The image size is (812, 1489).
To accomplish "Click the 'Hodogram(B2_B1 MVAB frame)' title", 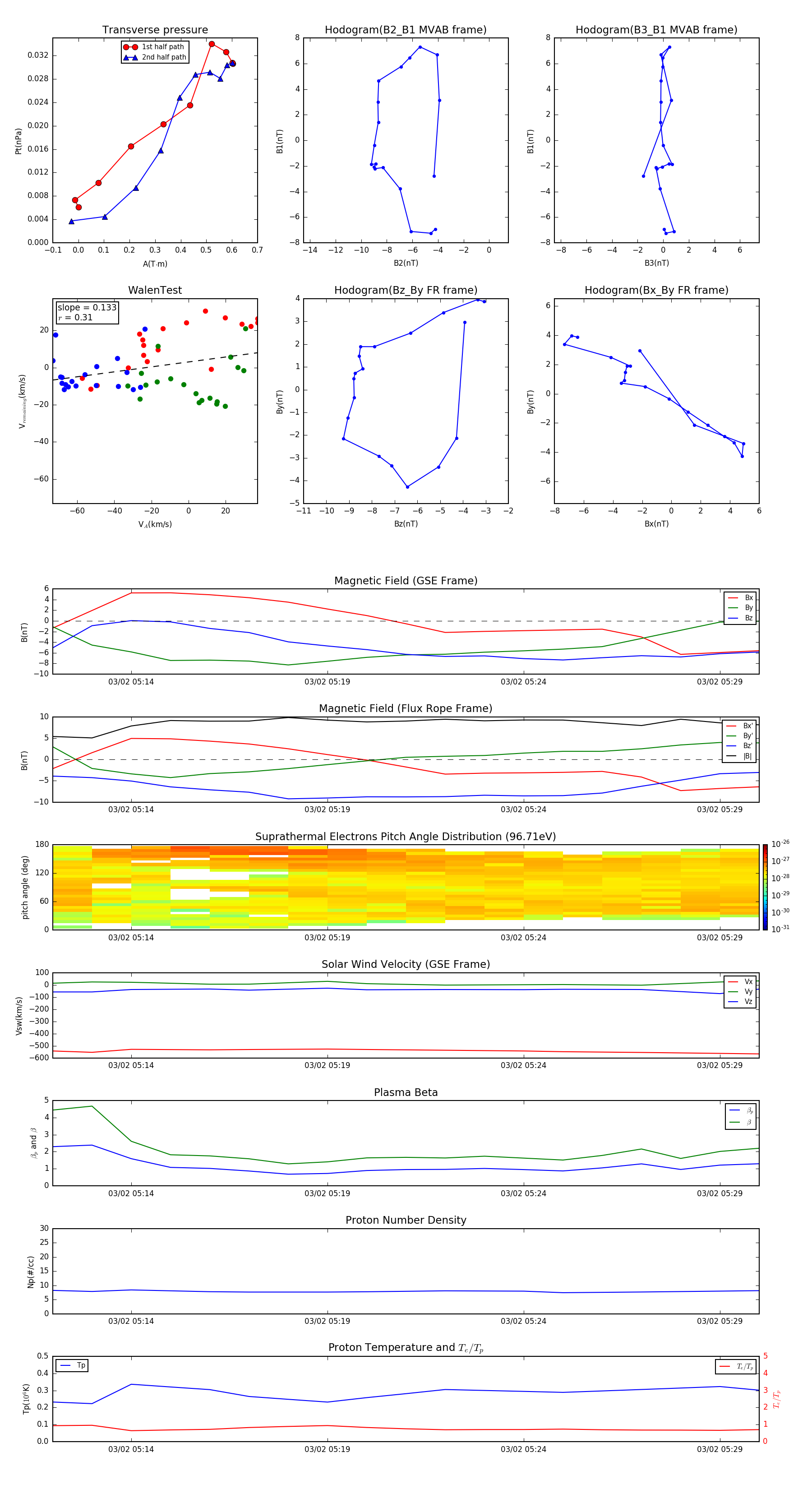I will tap(406, 30).
